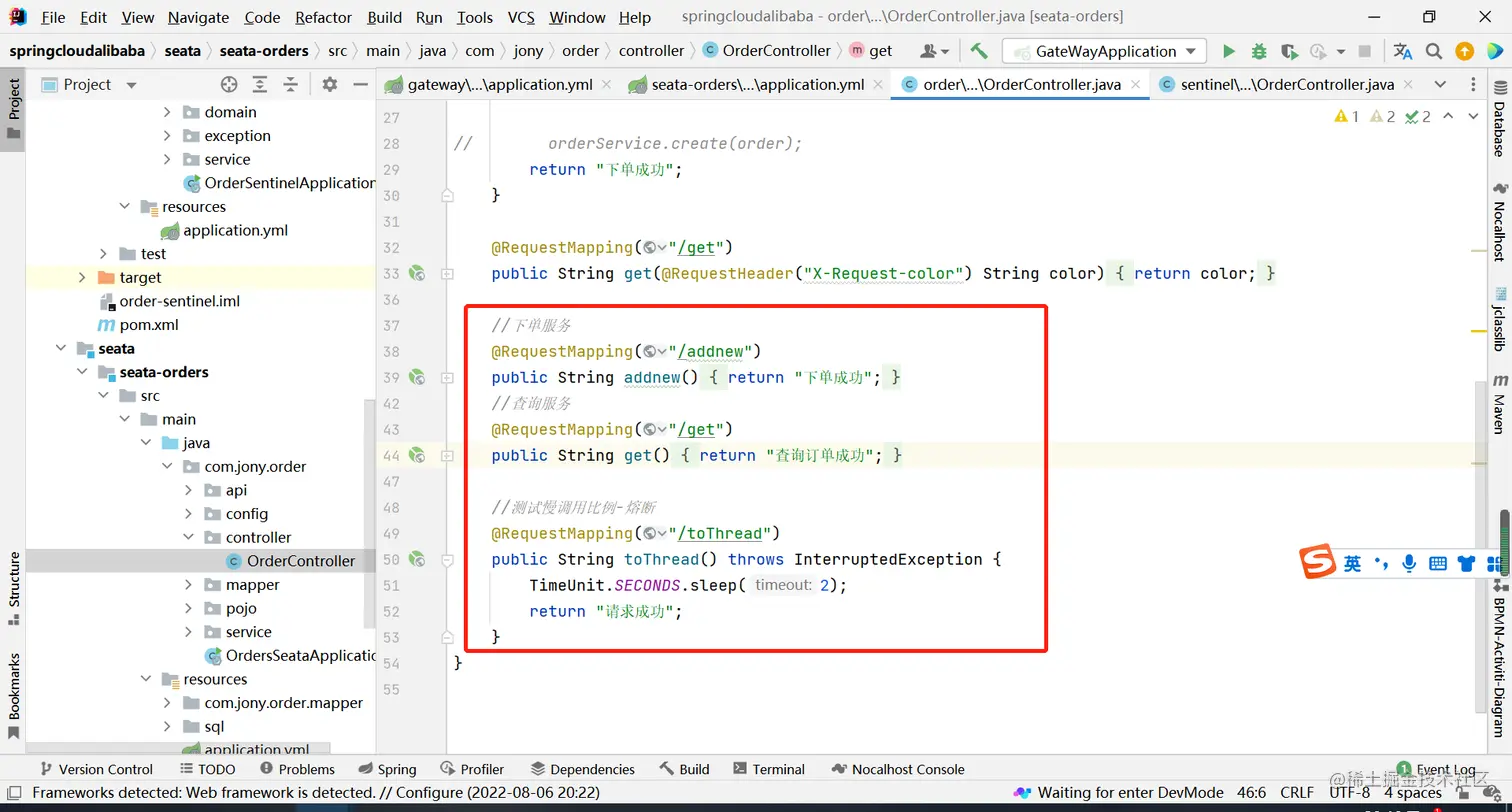Start debugging with the green bug icon
This screenshot has width=1512, height=812.
1259,51
